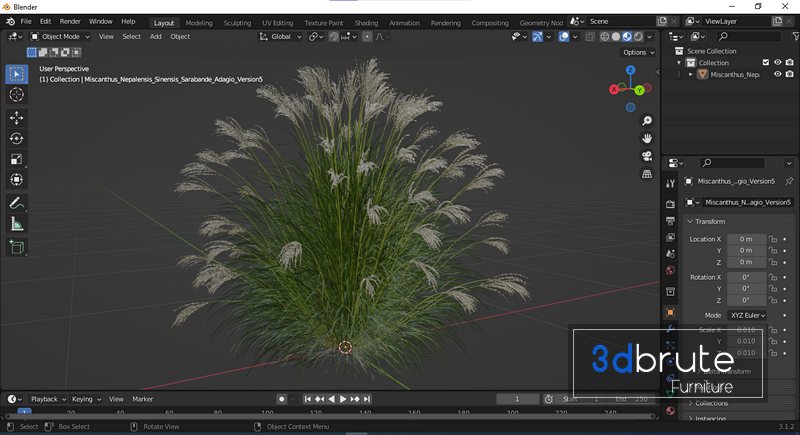Expand the Miscanthus object tree row

point(691,74)
